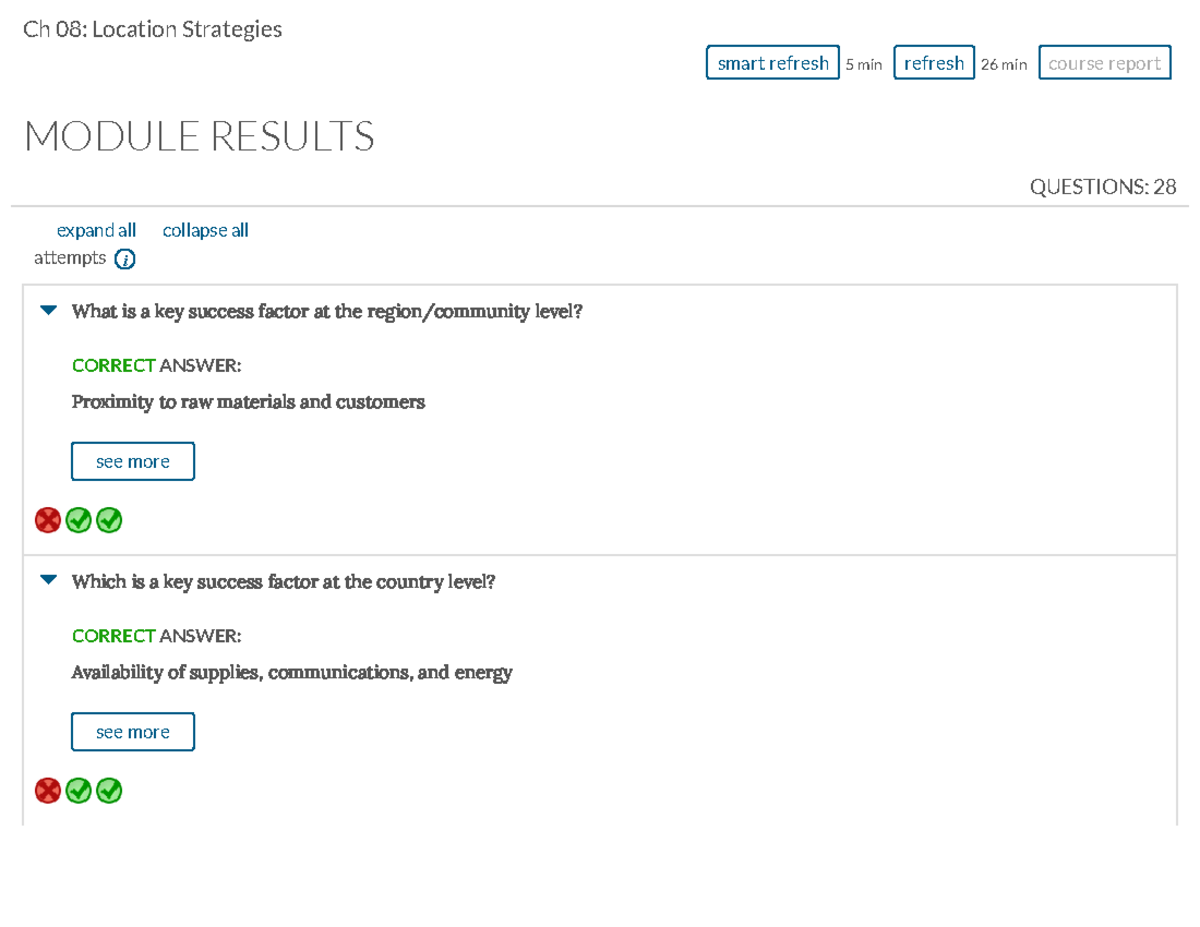Click the last green attempt icon for second question

108,790
